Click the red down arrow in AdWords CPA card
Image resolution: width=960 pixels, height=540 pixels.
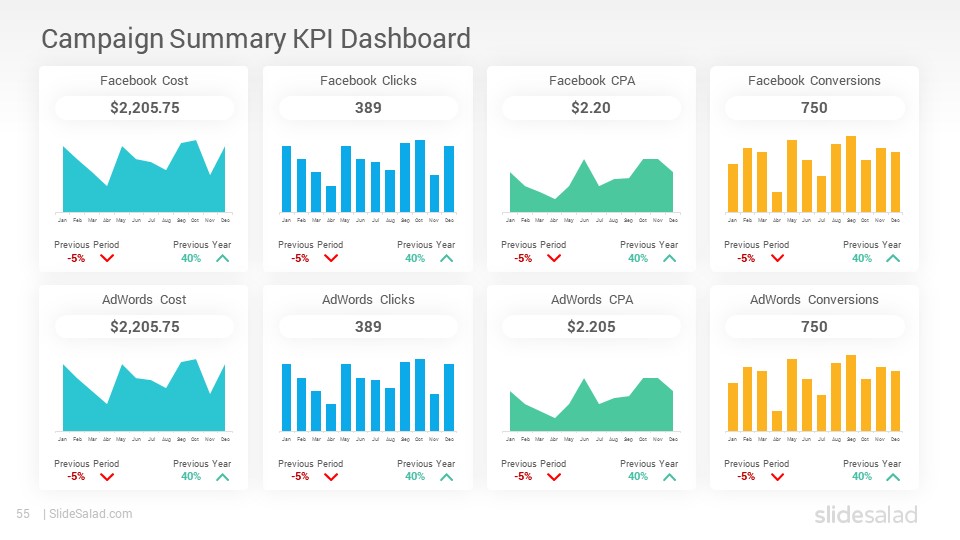coord(554,477)
